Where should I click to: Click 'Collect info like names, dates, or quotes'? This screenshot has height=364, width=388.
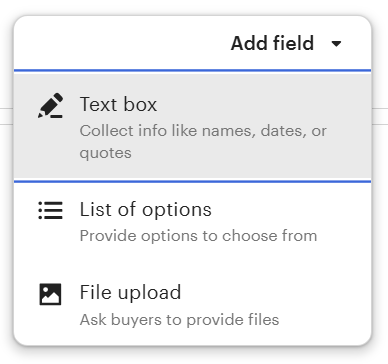pyautogui.click(x=203, y=142)
